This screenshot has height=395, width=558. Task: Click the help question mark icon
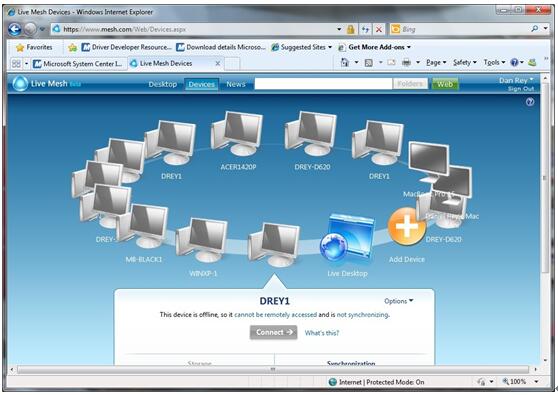[530, 102]
